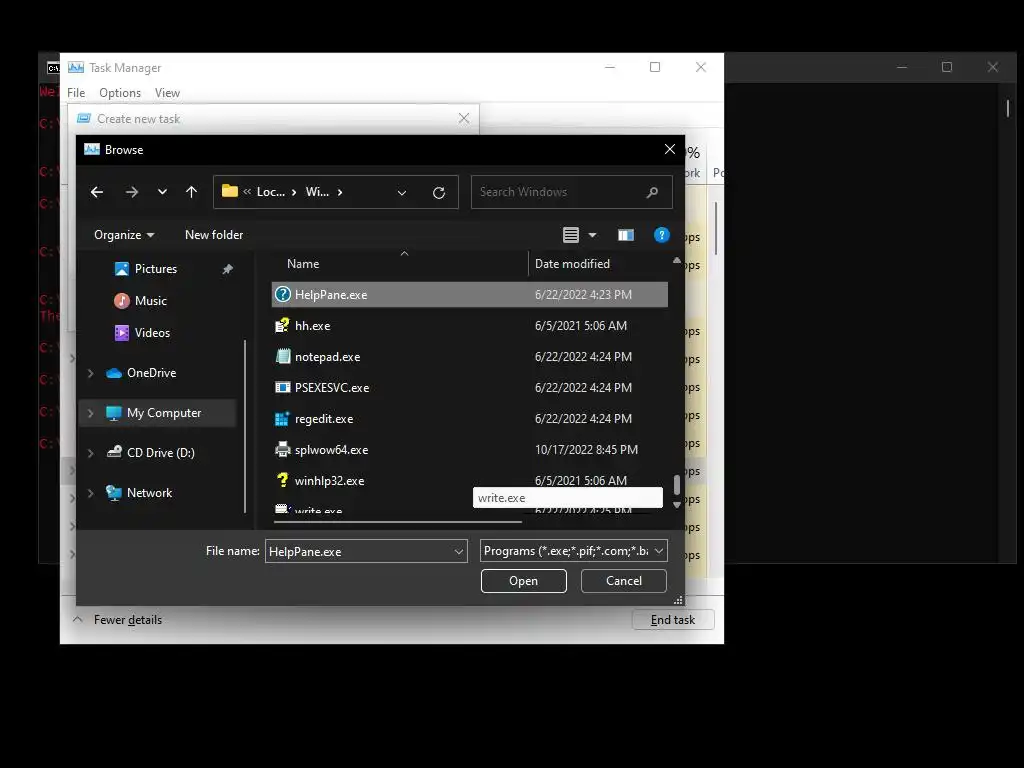Click the forward navigation arrow
The image size is (1024, 768).
pos(132,192)
